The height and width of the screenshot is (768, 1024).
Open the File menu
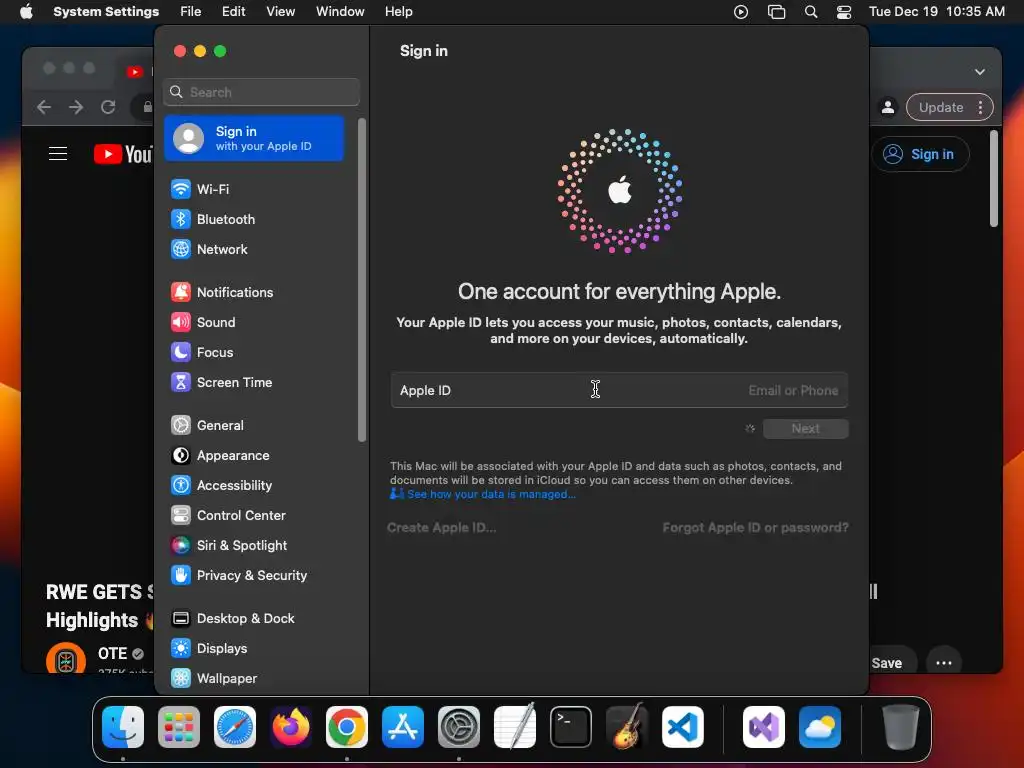click(191, 12)
